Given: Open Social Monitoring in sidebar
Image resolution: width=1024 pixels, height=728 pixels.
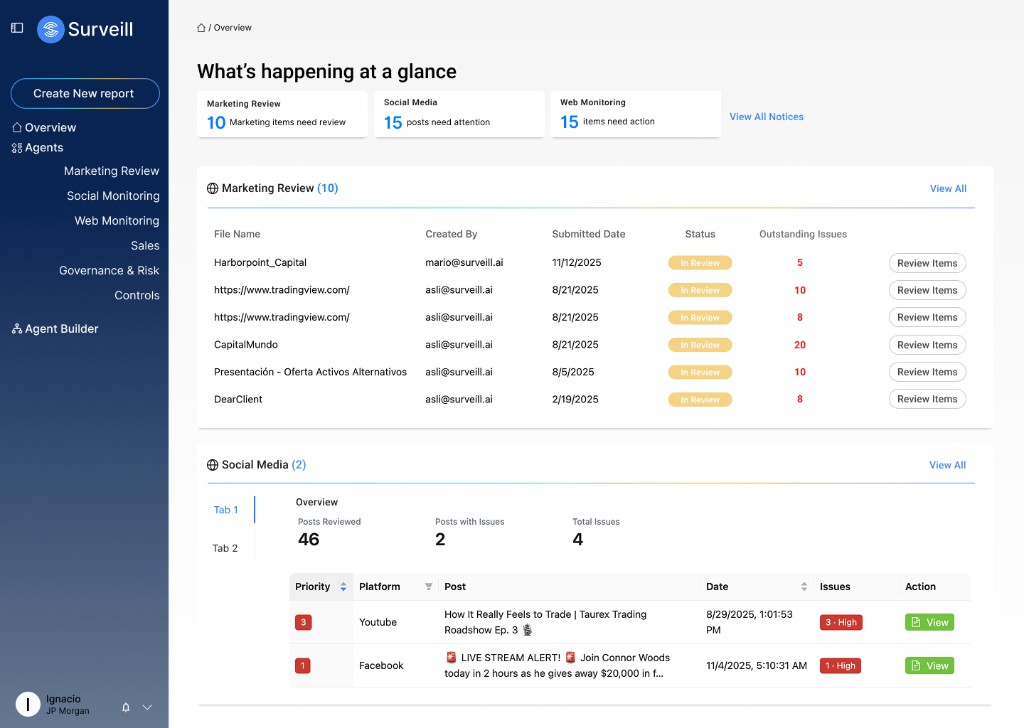Looking at the screenshot, I should coord(113,196).
